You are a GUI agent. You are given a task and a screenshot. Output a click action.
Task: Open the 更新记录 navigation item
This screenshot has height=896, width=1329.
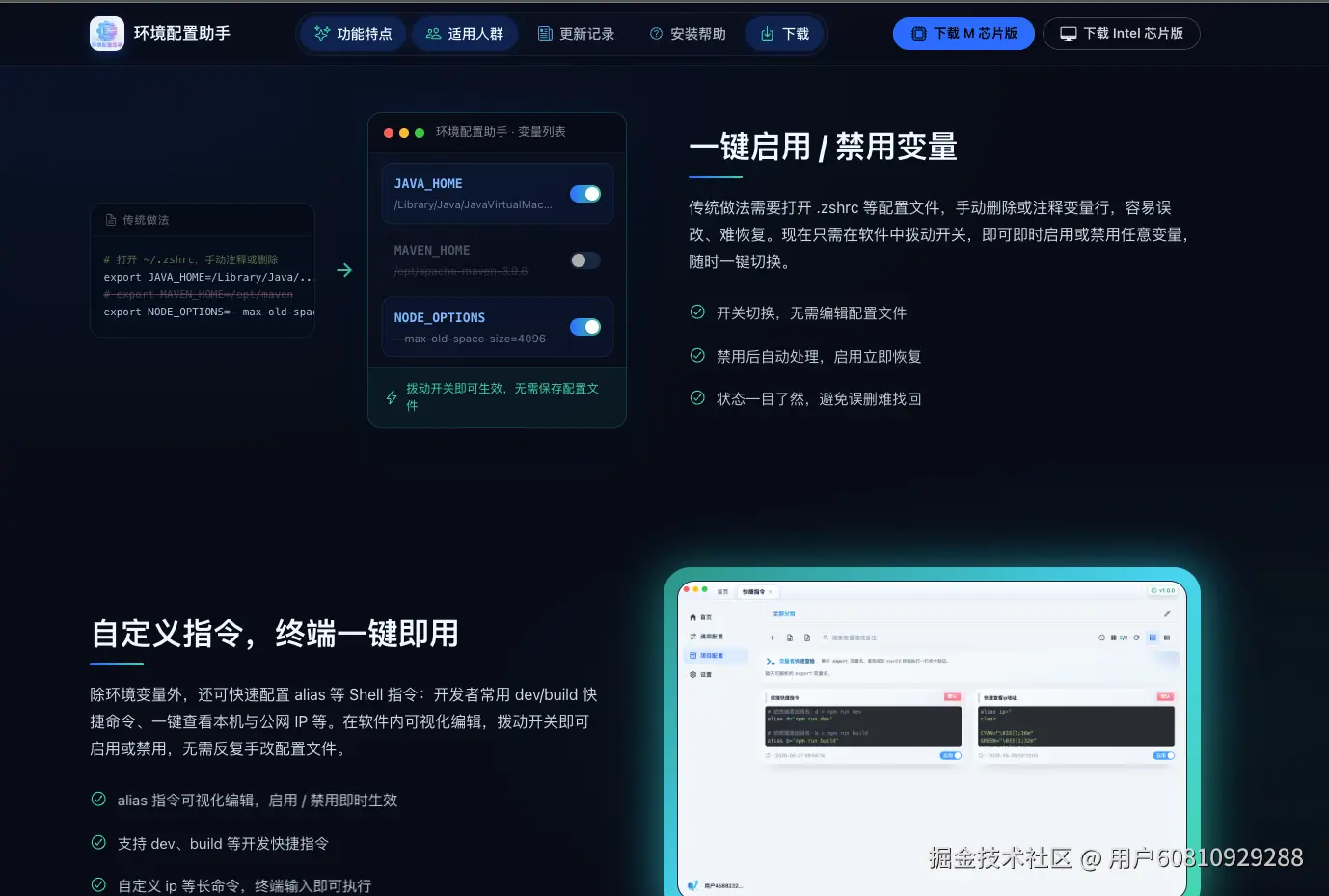pos(576,34)
